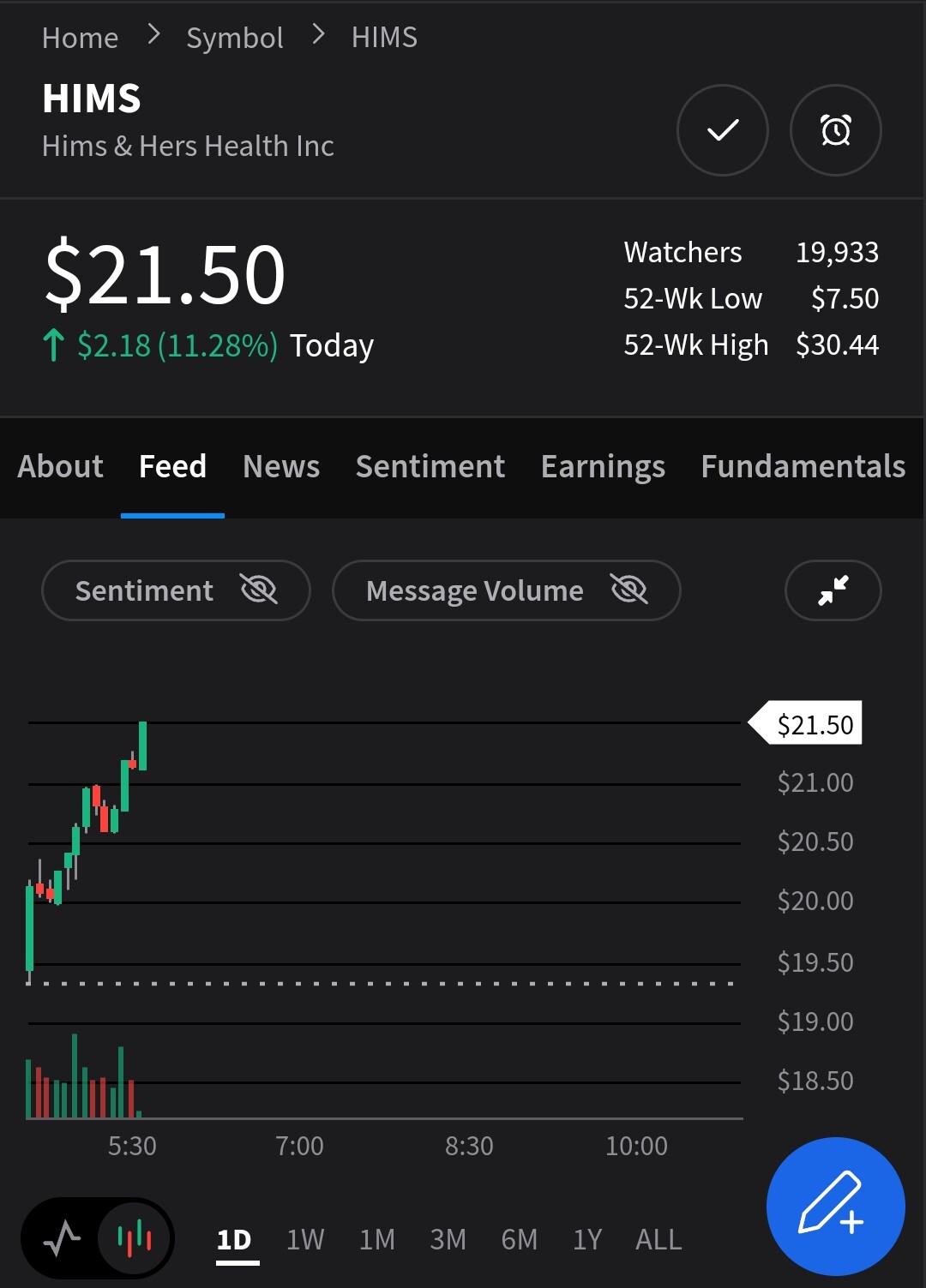Viewport: 926px width, 1288px height.
Task: Select 3M chart range
Action: pyautogui.click(x=448, y=1240)
